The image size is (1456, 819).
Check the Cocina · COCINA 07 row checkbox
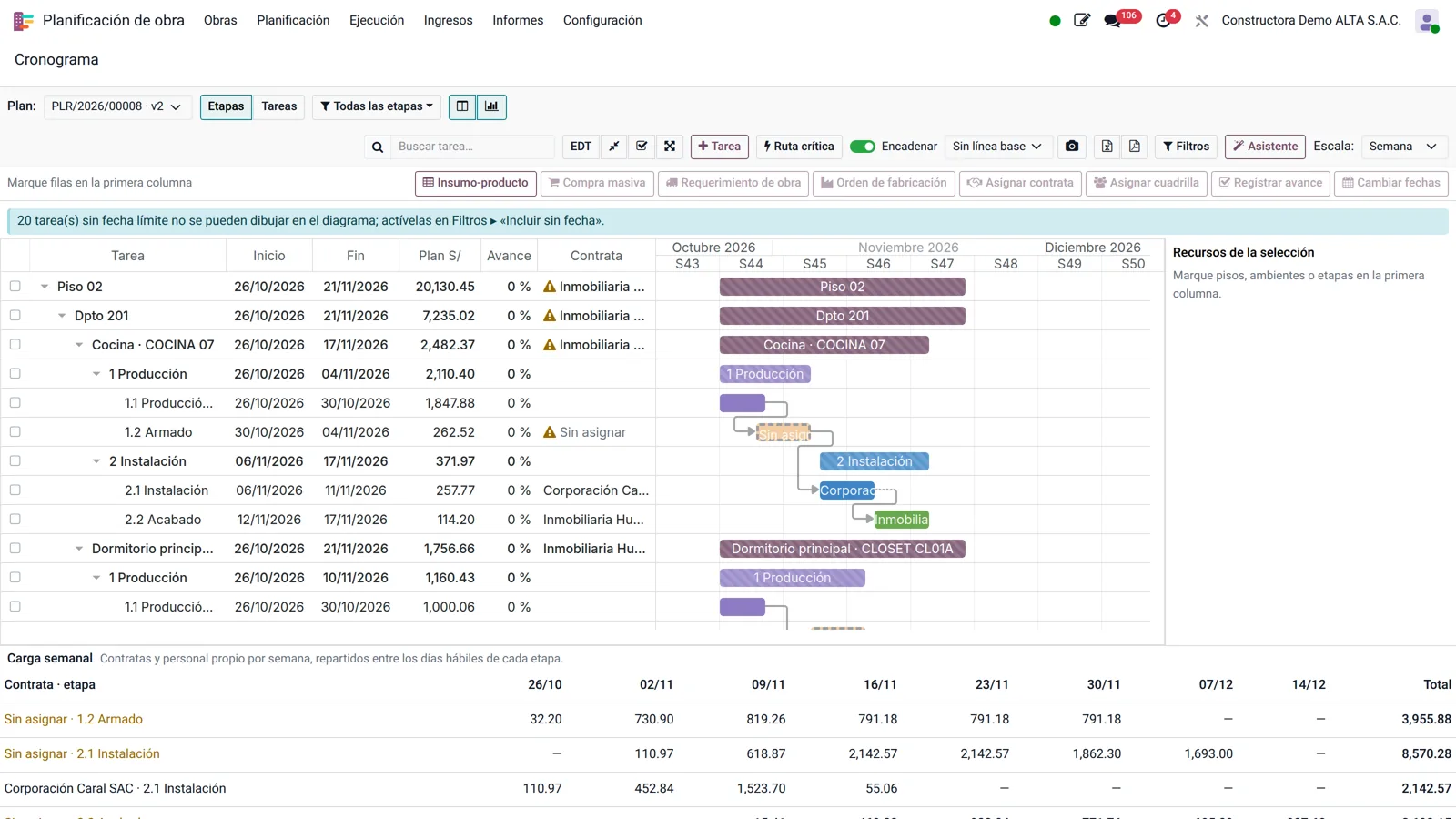15,344
